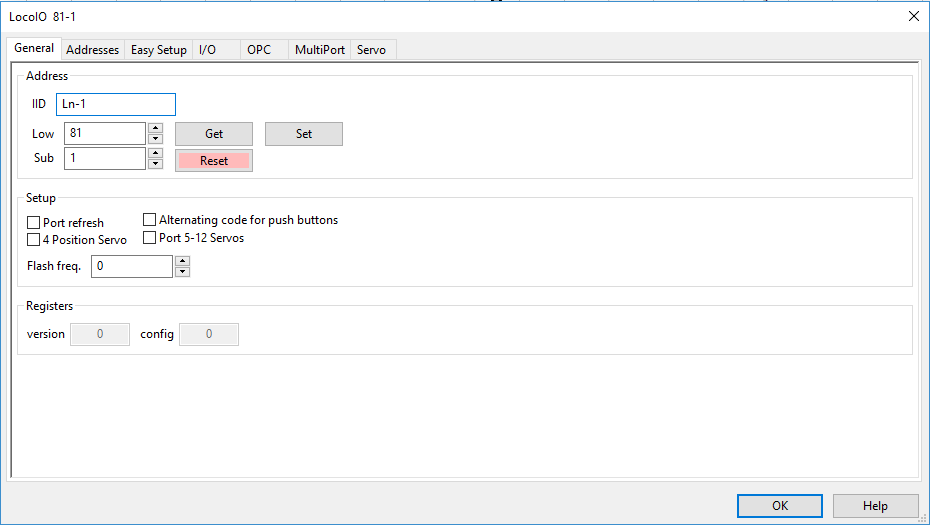930x525 pixels.
Task: Increase the Low address value
Action: (155, 128)
